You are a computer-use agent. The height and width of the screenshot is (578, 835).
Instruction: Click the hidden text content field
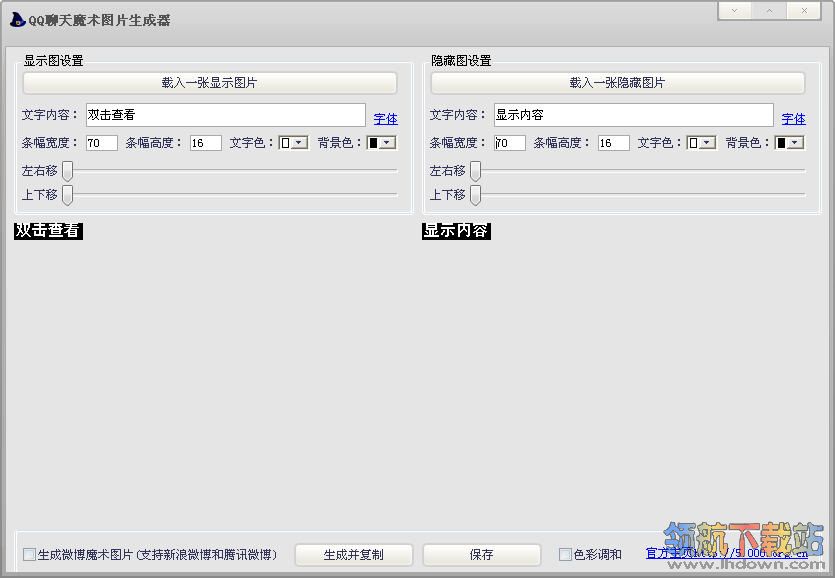pos(634,115)
